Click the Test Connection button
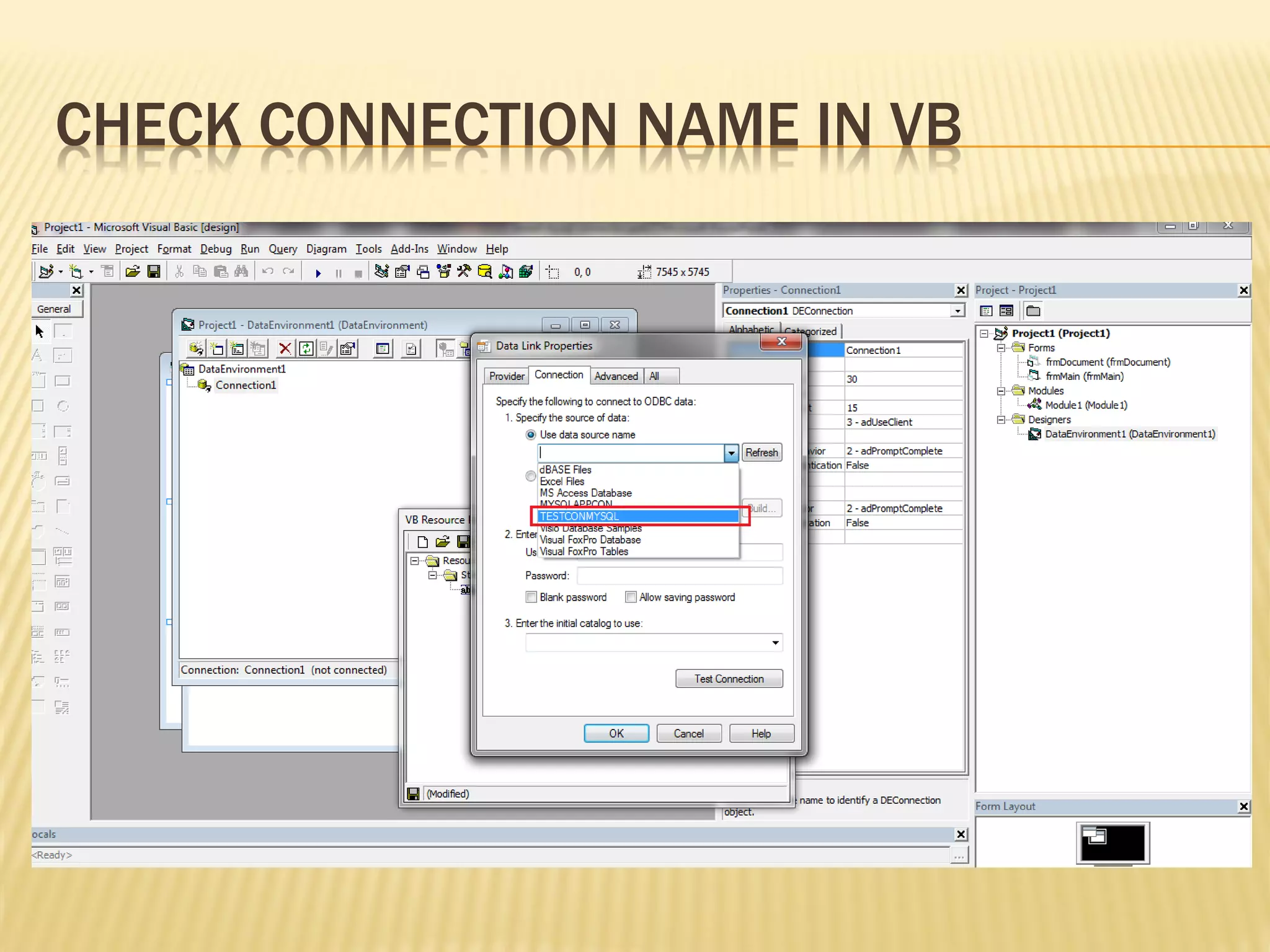The width and height of the screenshot is (1270, 952). [x=729, y=679]
